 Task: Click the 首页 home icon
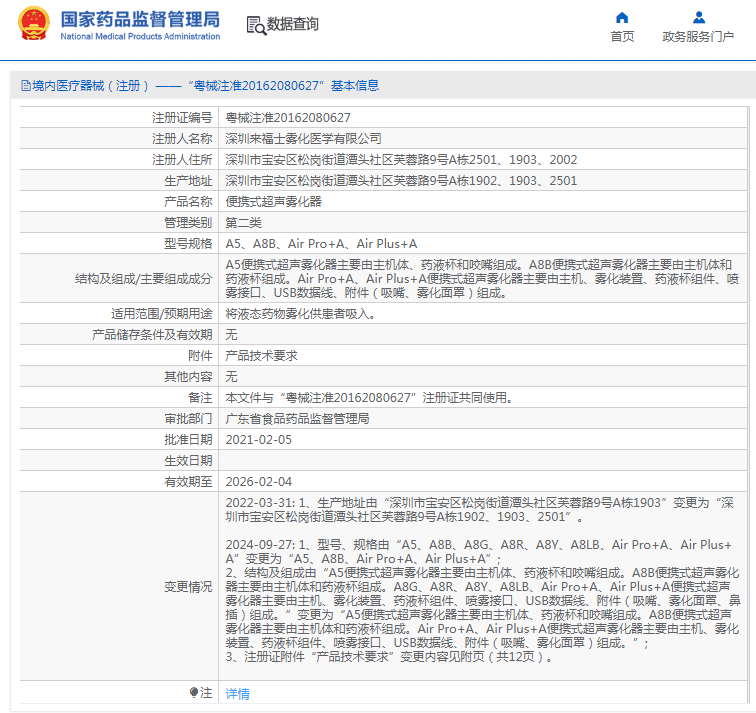pyautogui.click(x=622, y=18)
